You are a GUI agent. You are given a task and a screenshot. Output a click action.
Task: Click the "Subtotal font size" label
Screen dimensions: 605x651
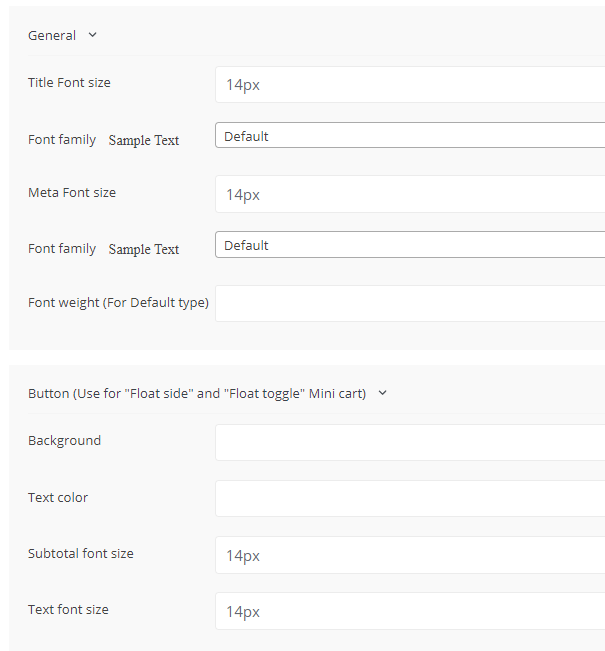(81, 554)
